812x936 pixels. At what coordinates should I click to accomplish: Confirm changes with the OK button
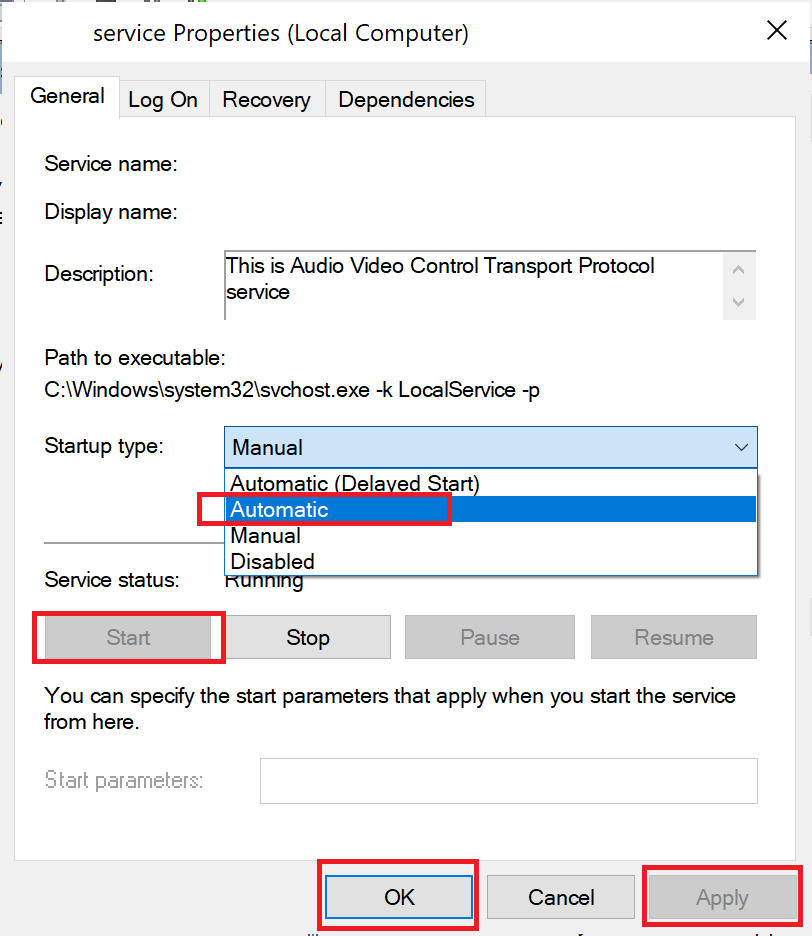click(x=399, y=898)
